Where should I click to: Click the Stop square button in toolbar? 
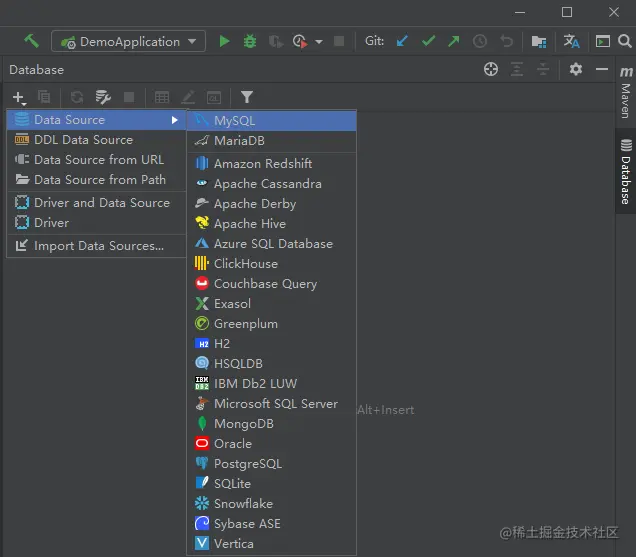pyautogui.click(x=339, y=41)
